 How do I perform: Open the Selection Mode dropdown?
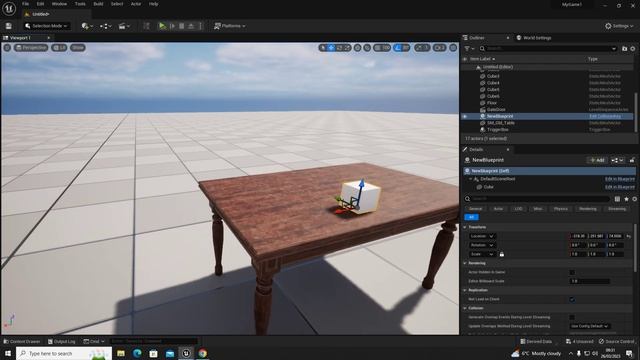point(46,26)
